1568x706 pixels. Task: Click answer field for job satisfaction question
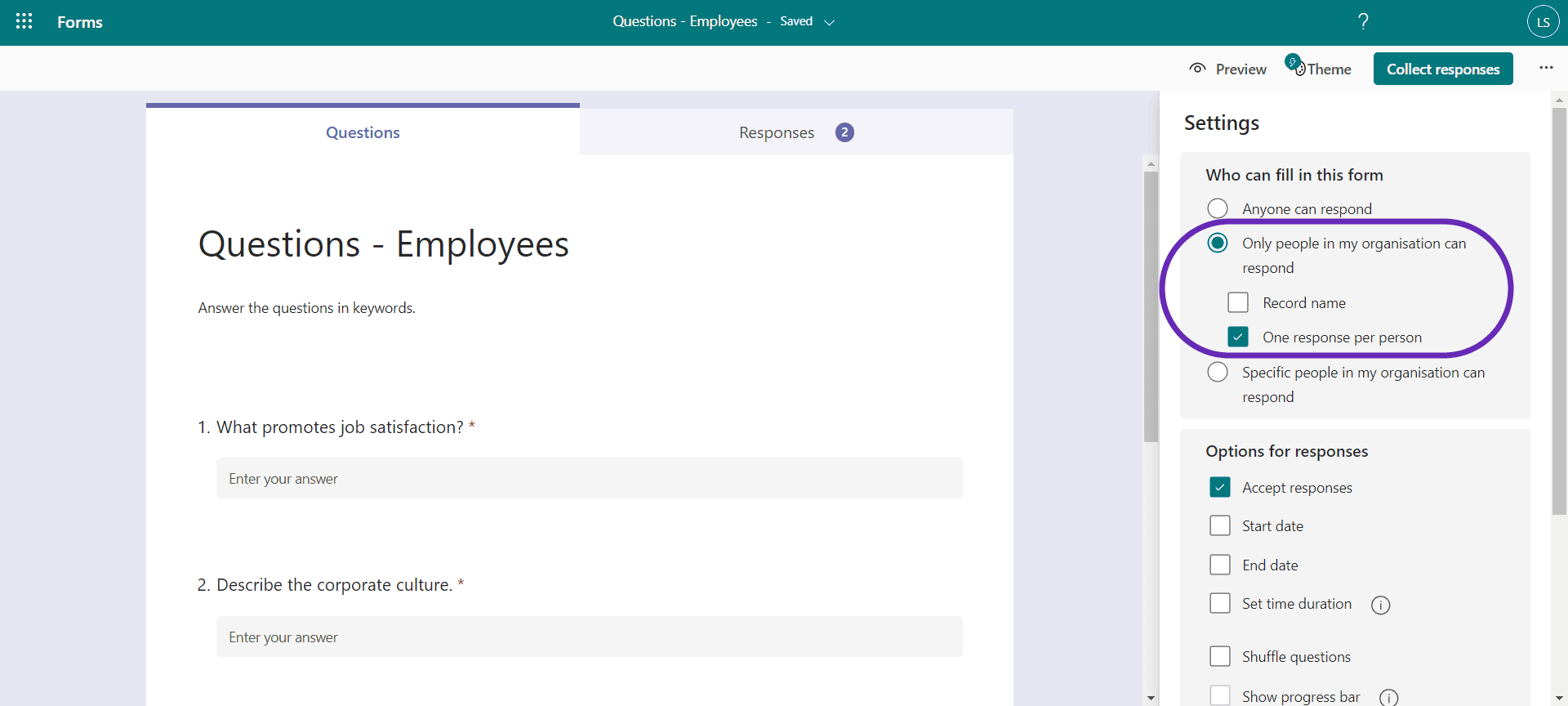[589, 478]
